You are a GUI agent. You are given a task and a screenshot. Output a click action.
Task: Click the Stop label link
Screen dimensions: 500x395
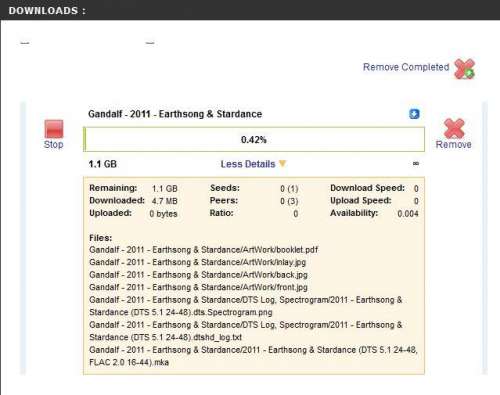[x=54, y=145]
